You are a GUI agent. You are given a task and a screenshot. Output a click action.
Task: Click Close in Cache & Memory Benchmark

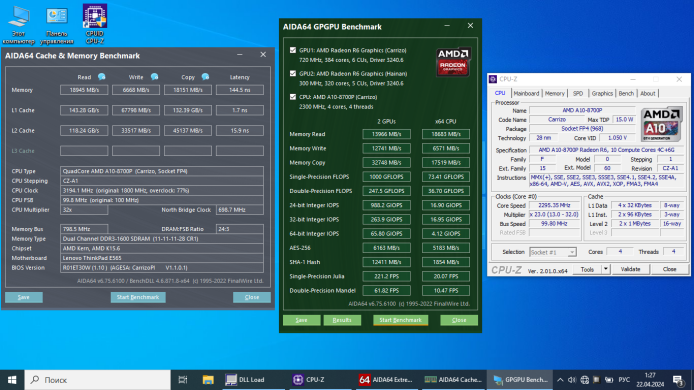click(x=252, y=297)
